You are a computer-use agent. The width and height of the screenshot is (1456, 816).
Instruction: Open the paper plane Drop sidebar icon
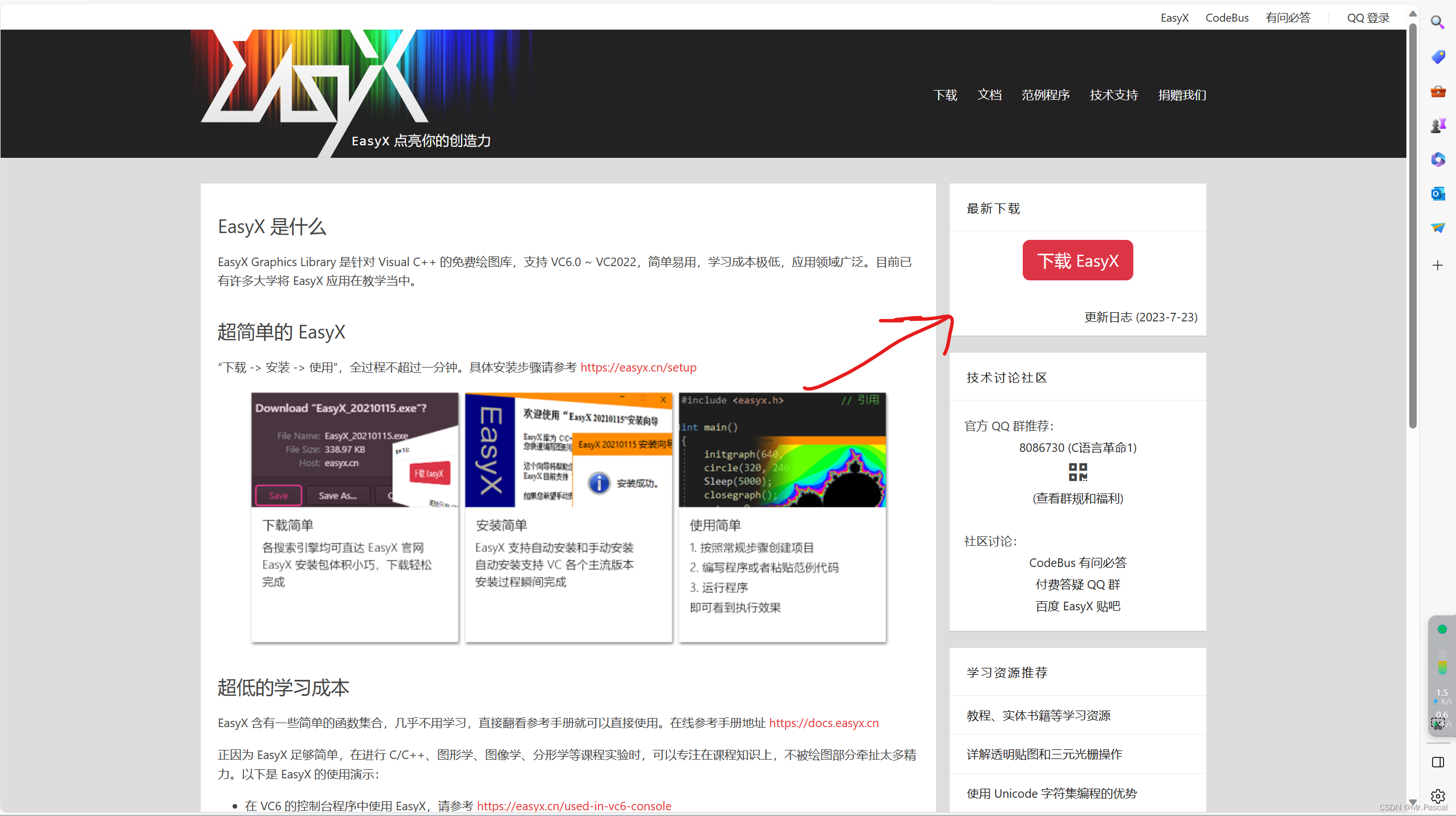tap(1438, 228)
